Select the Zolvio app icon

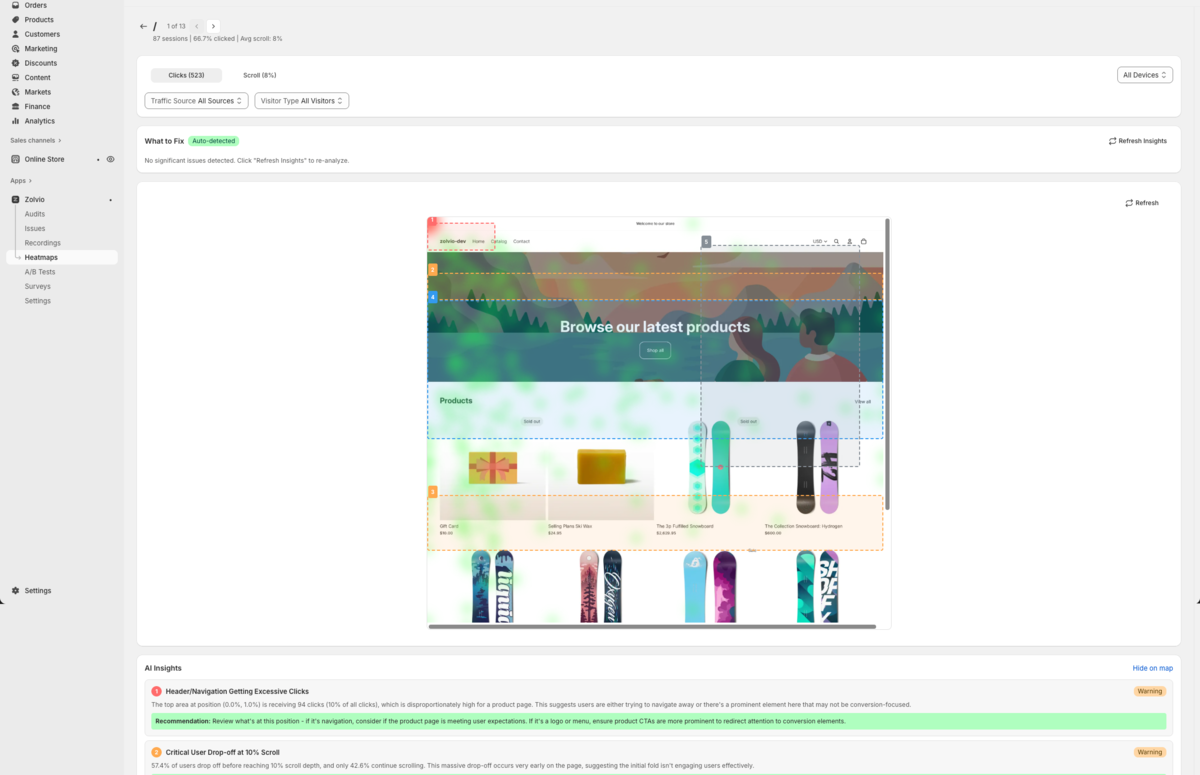17,199
